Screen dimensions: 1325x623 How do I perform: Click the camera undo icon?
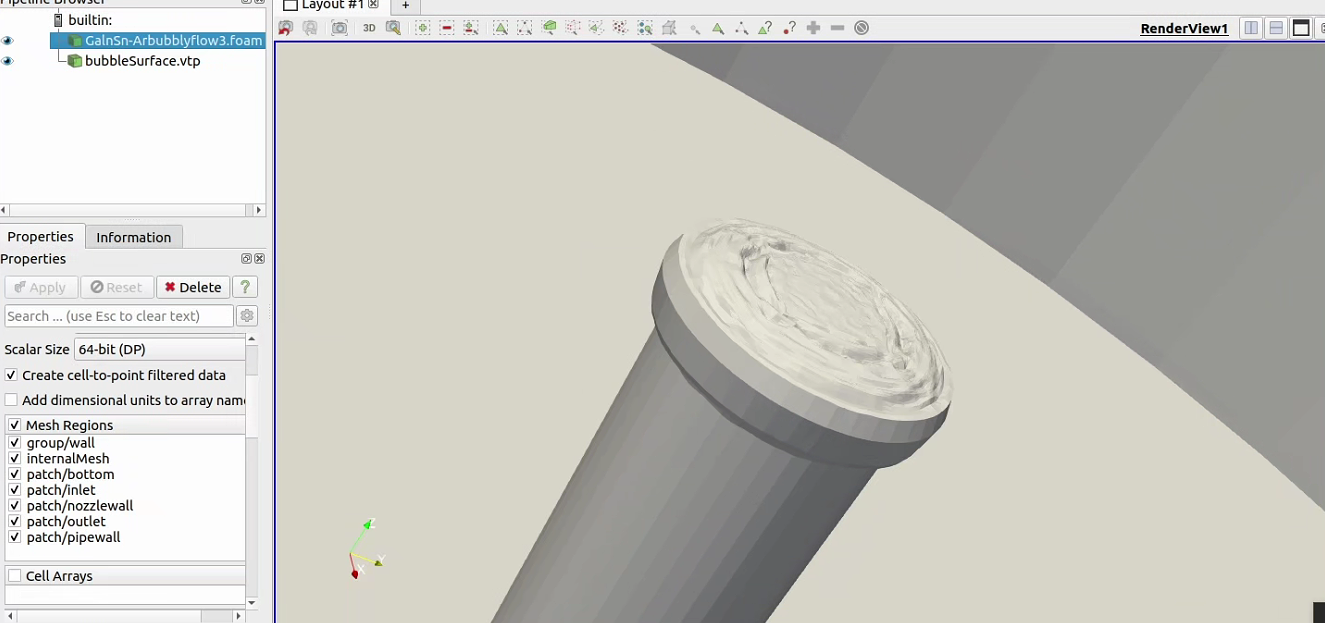tap(286, 28)
